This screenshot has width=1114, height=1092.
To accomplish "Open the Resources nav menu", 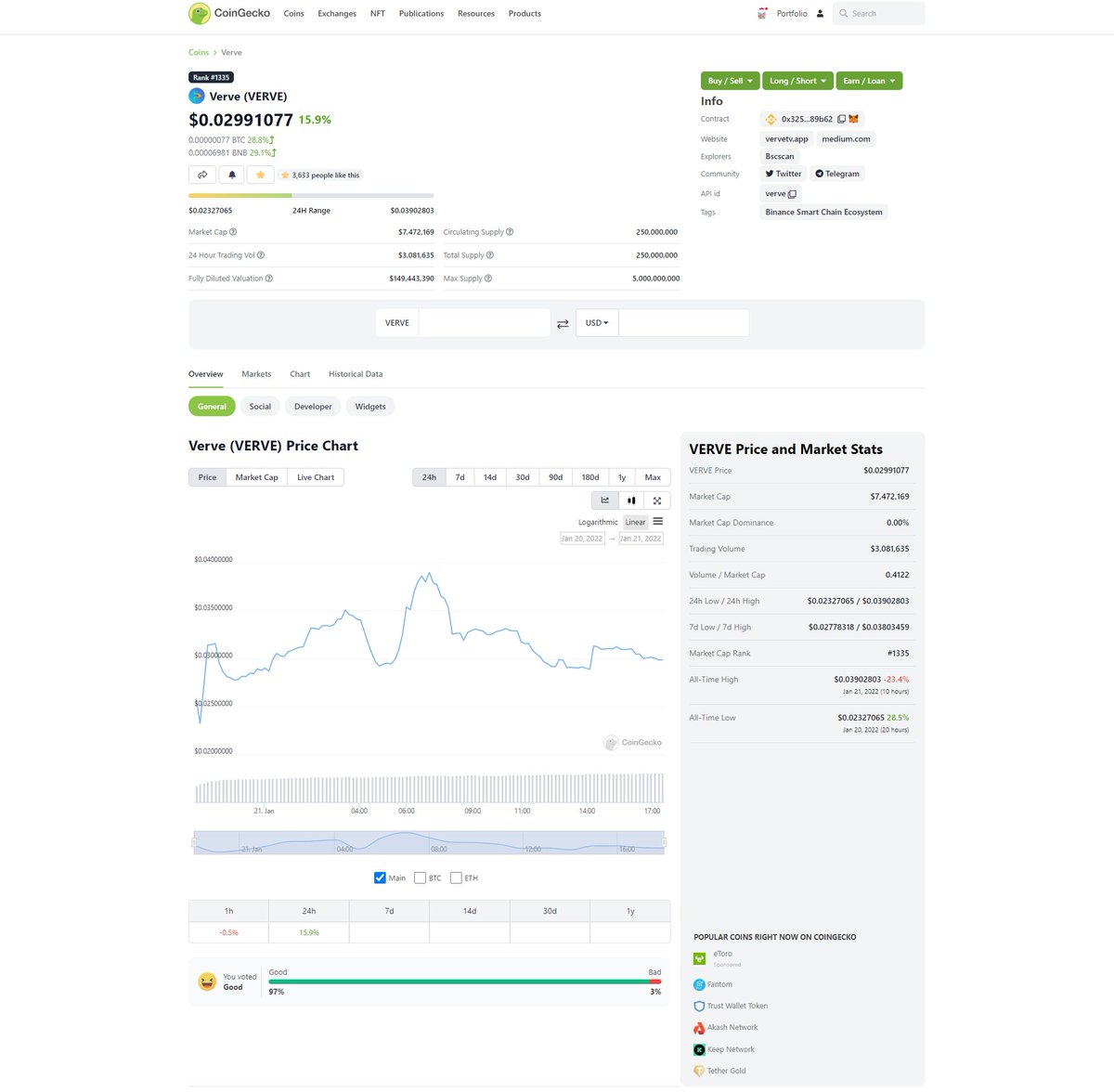I will coord(476,14).
